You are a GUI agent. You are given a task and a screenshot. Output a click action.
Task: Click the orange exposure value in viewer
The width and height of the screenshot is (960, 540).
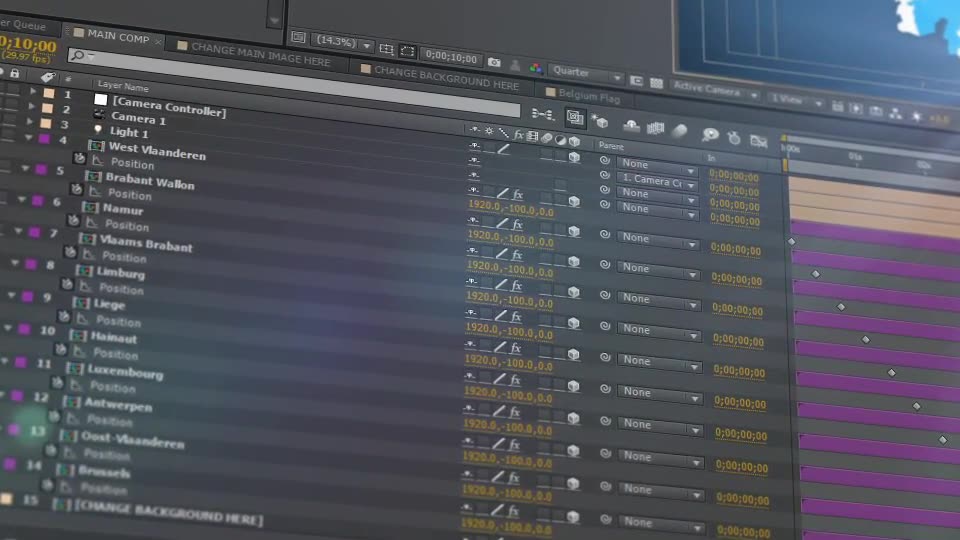click(940, 119)
